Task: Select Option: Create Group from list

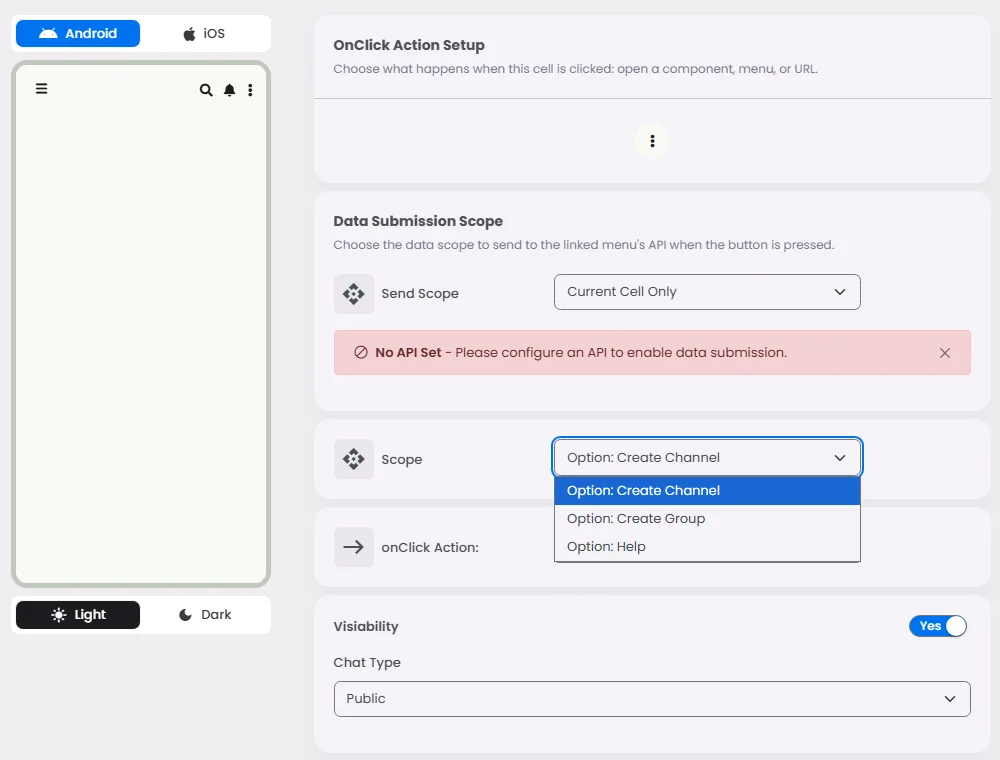Action: (636, 519)
